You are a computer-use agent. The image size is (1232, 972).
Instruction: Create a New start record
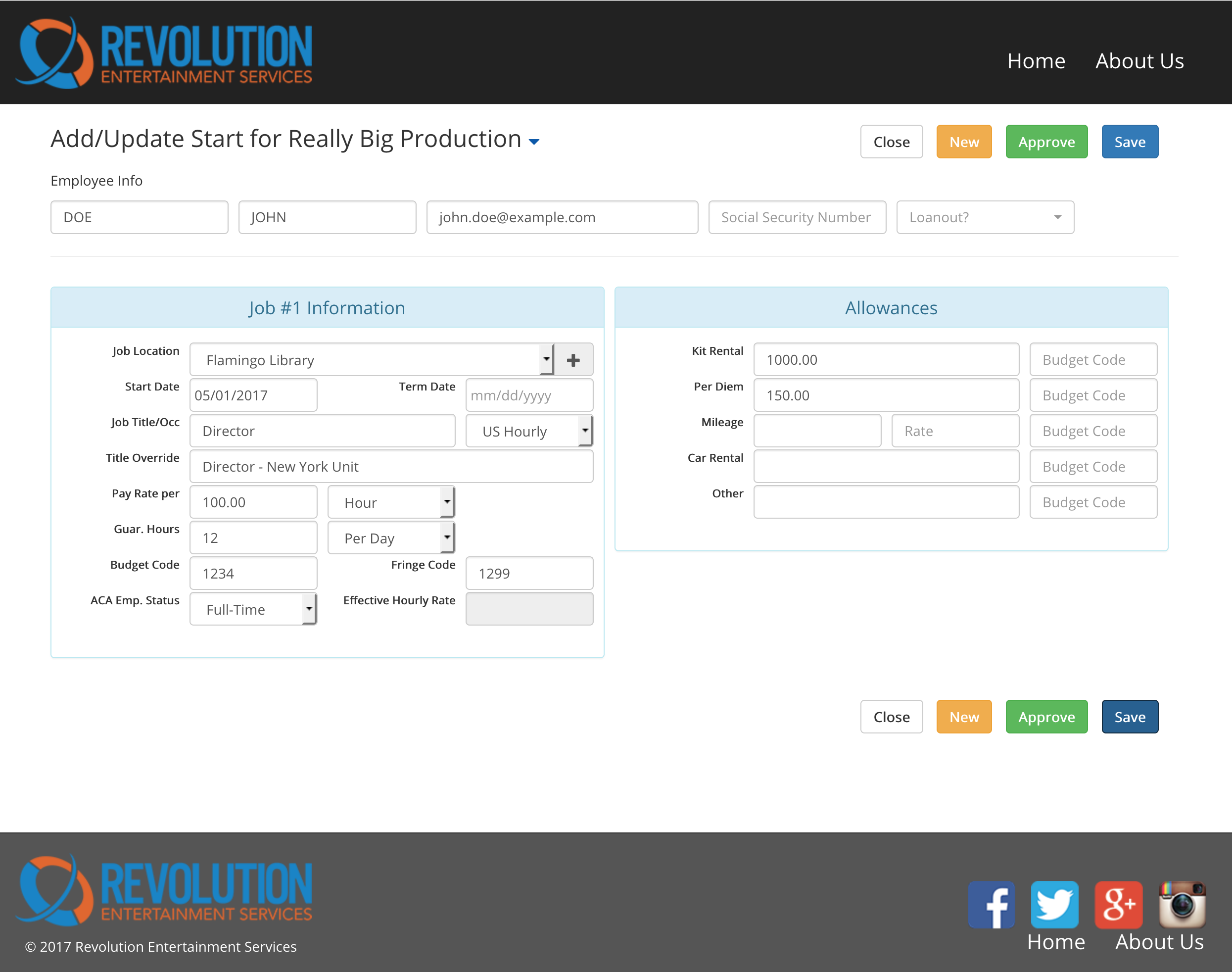(x=963, y=141)
